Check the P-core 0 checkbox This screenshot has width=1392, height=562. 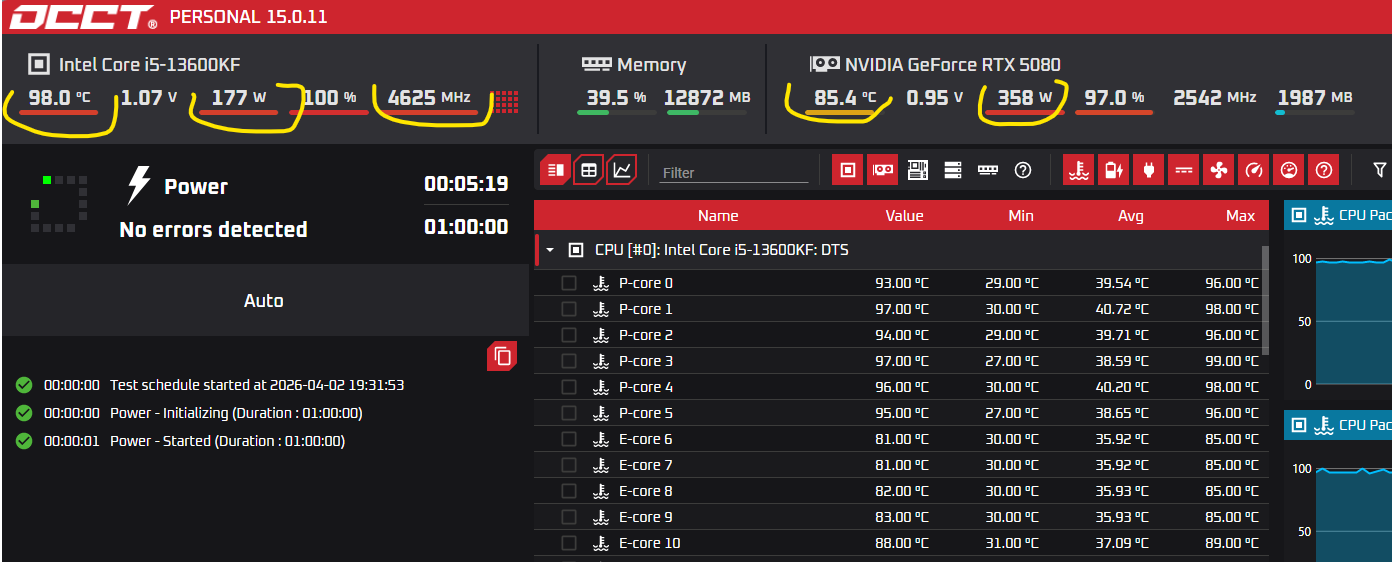[x=569, y=283]
